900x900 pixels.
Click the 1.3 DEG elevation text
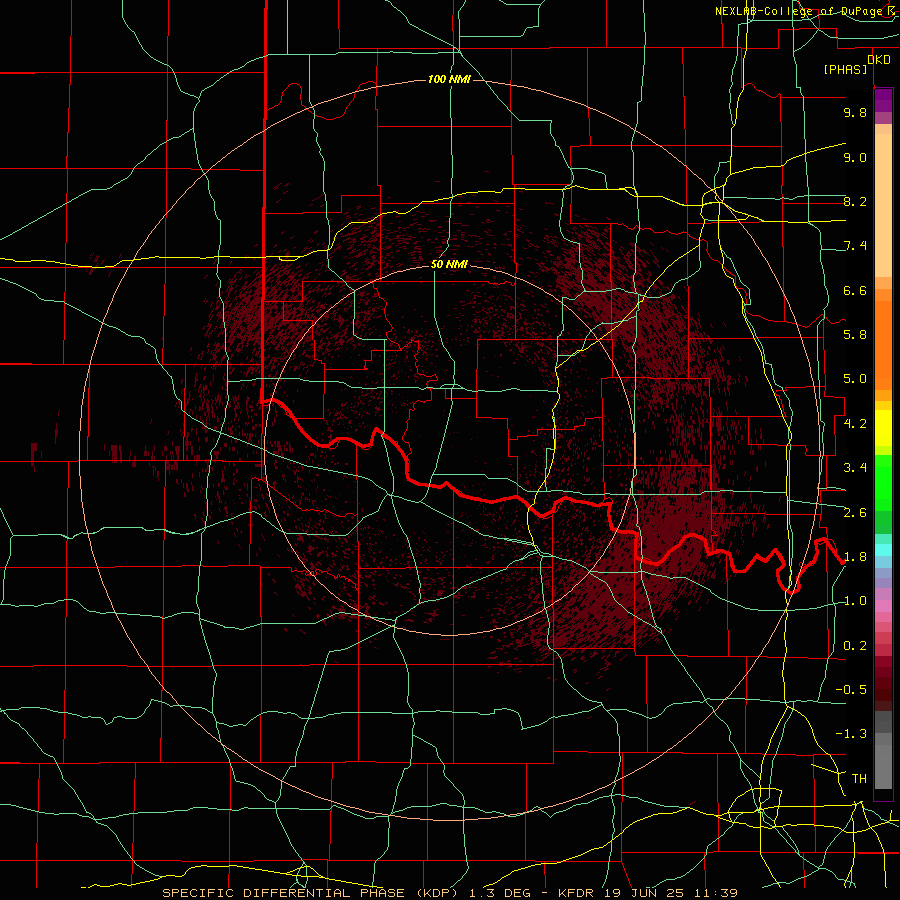(500, 893)
